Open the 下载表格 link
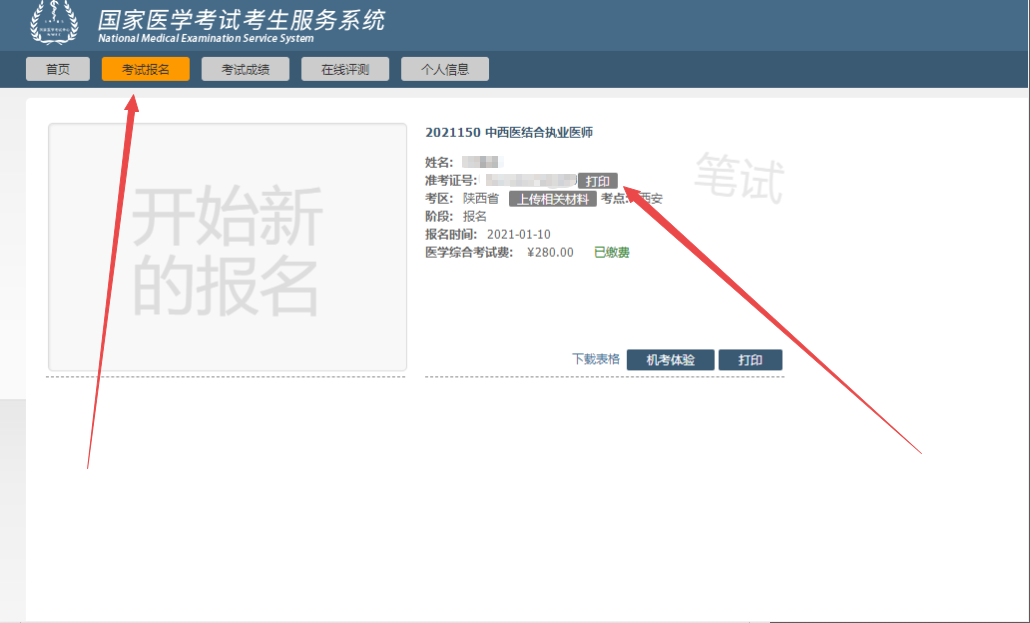 tap(596, 359)
